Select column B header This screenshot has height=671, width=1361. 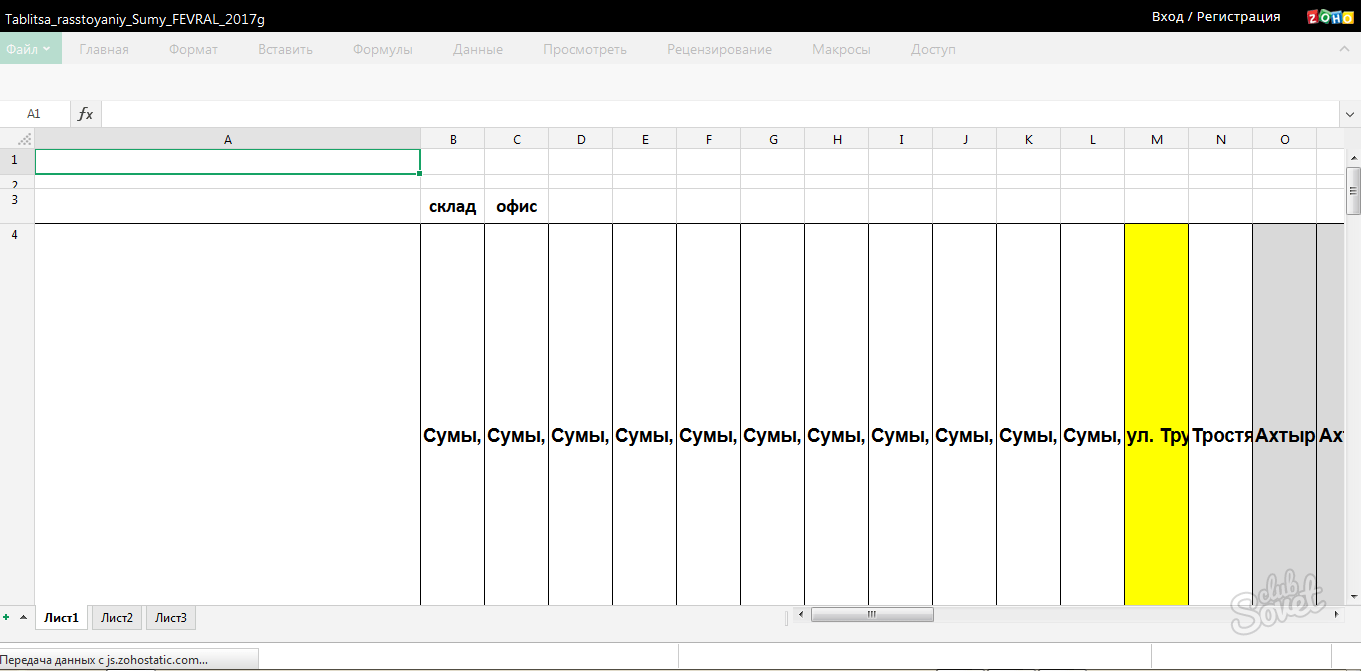point(453,139)
